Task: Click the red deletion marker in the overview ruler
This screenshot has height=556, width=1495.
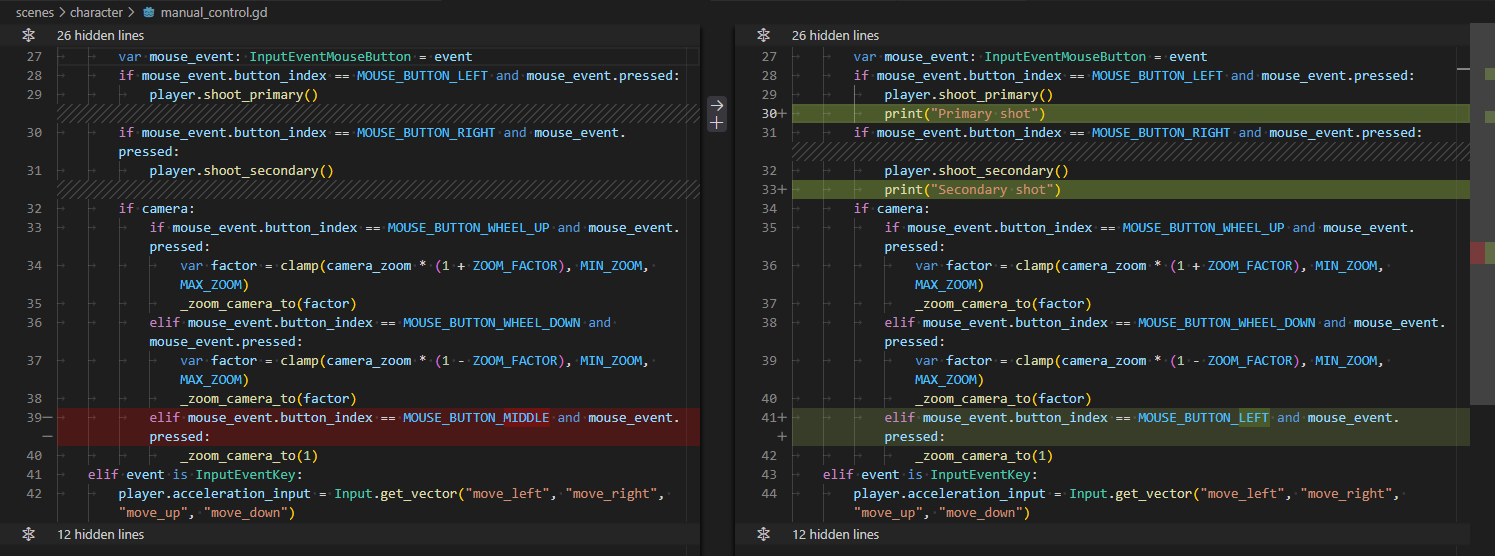Action: point(1477,253)
